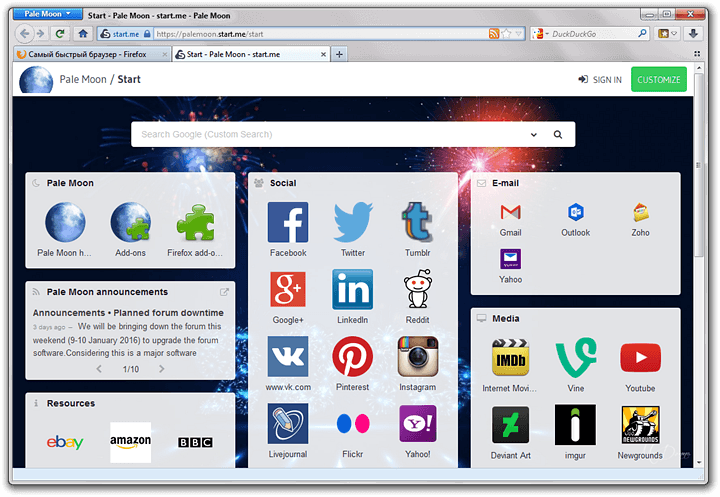Image resolution: width=720 pixels, height=497 pixels.
Task: Open the Flickr dots icon
Action: (353, 424)
